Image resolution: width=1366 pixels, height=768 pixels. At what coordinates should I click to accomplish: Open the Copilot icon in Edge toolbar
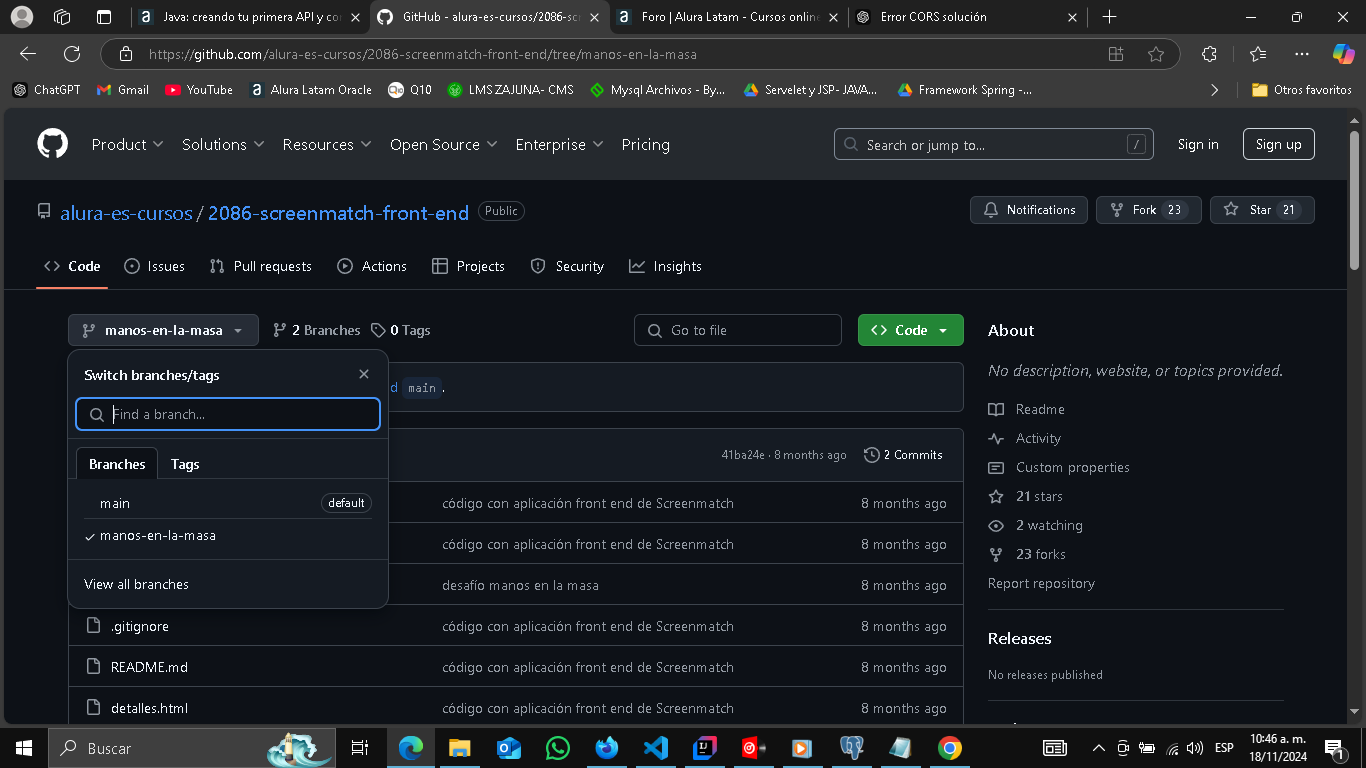pos(1343,54)
